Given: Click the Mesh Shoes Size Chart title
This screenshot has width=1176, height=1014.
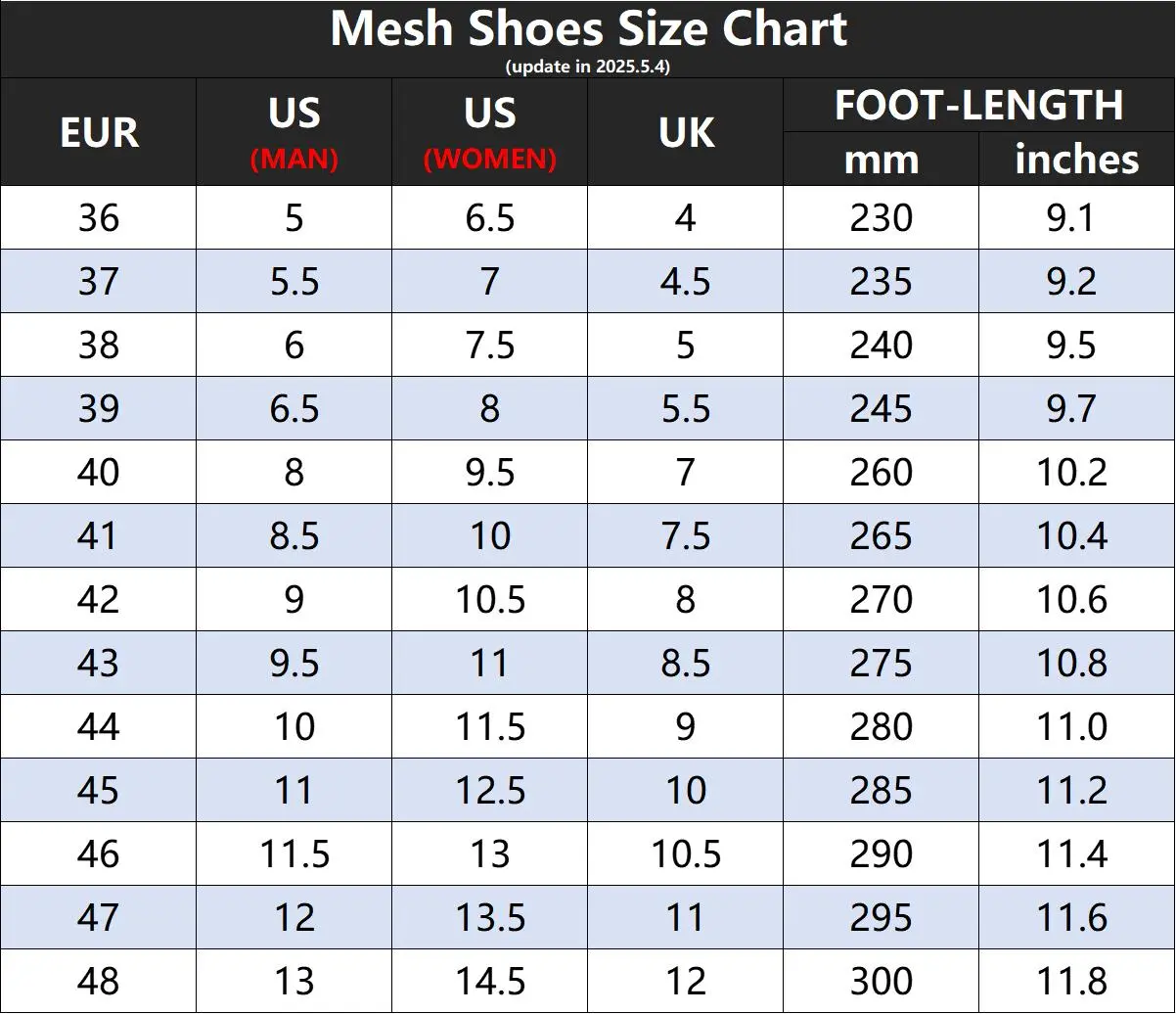Looking at the screenshot, I should point(588,29).
